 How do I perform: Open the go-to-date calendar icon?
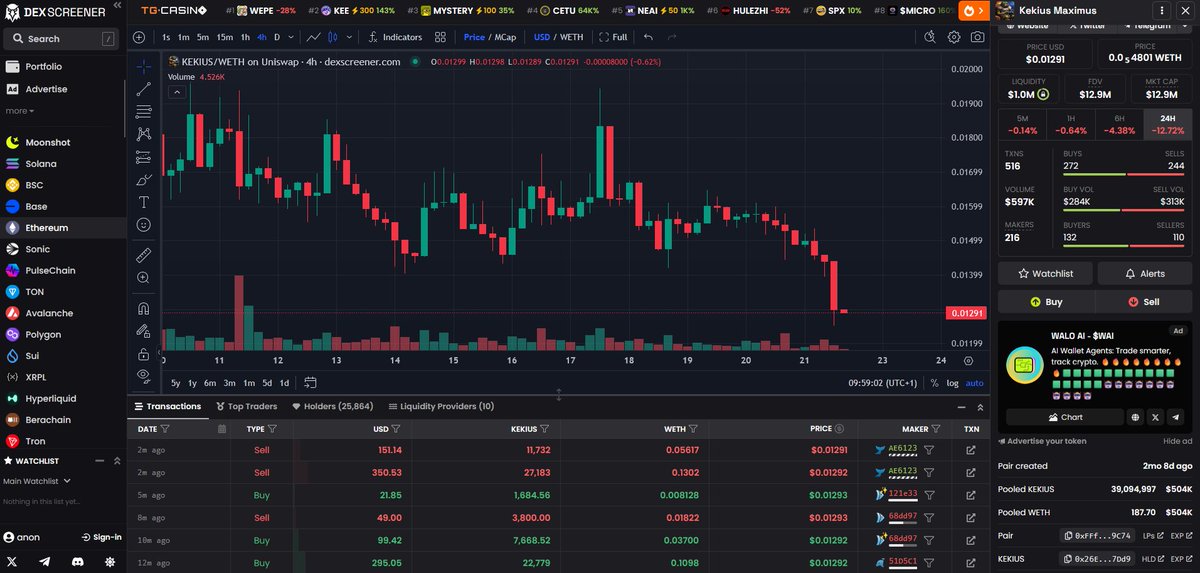coord(311,382)
